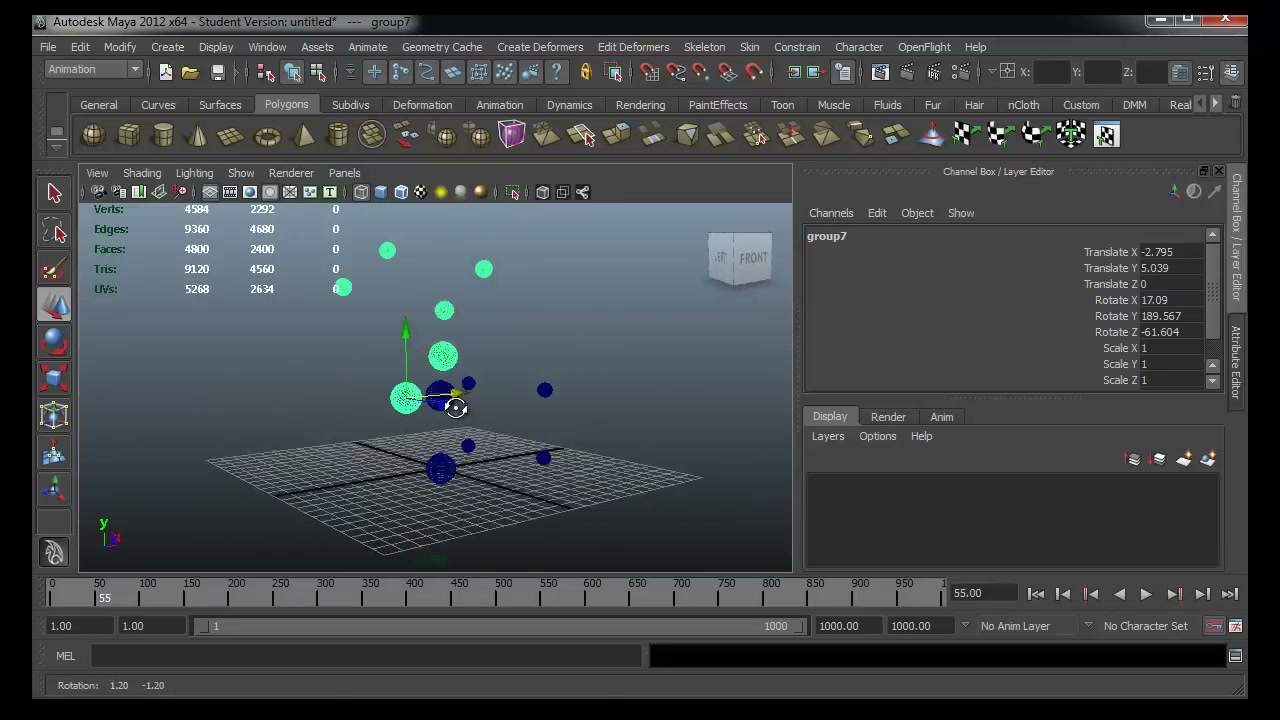Screen dimensions: 1280x720
Task: Switch to the Render layer tab
Action: click(888, 417)
